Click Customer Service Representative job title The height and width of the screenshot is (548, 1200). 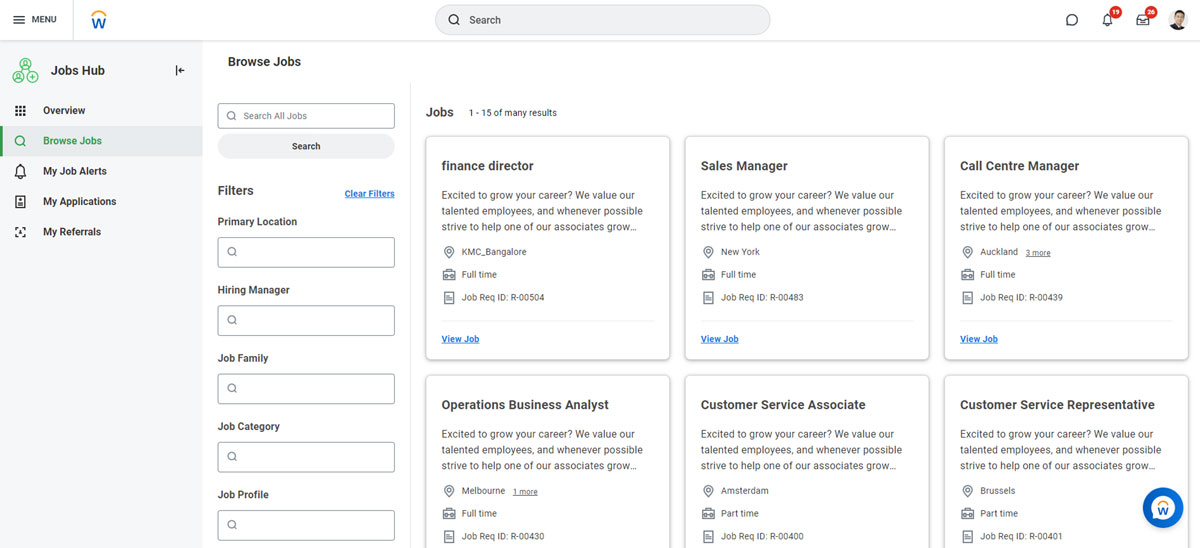(1057, 405)
